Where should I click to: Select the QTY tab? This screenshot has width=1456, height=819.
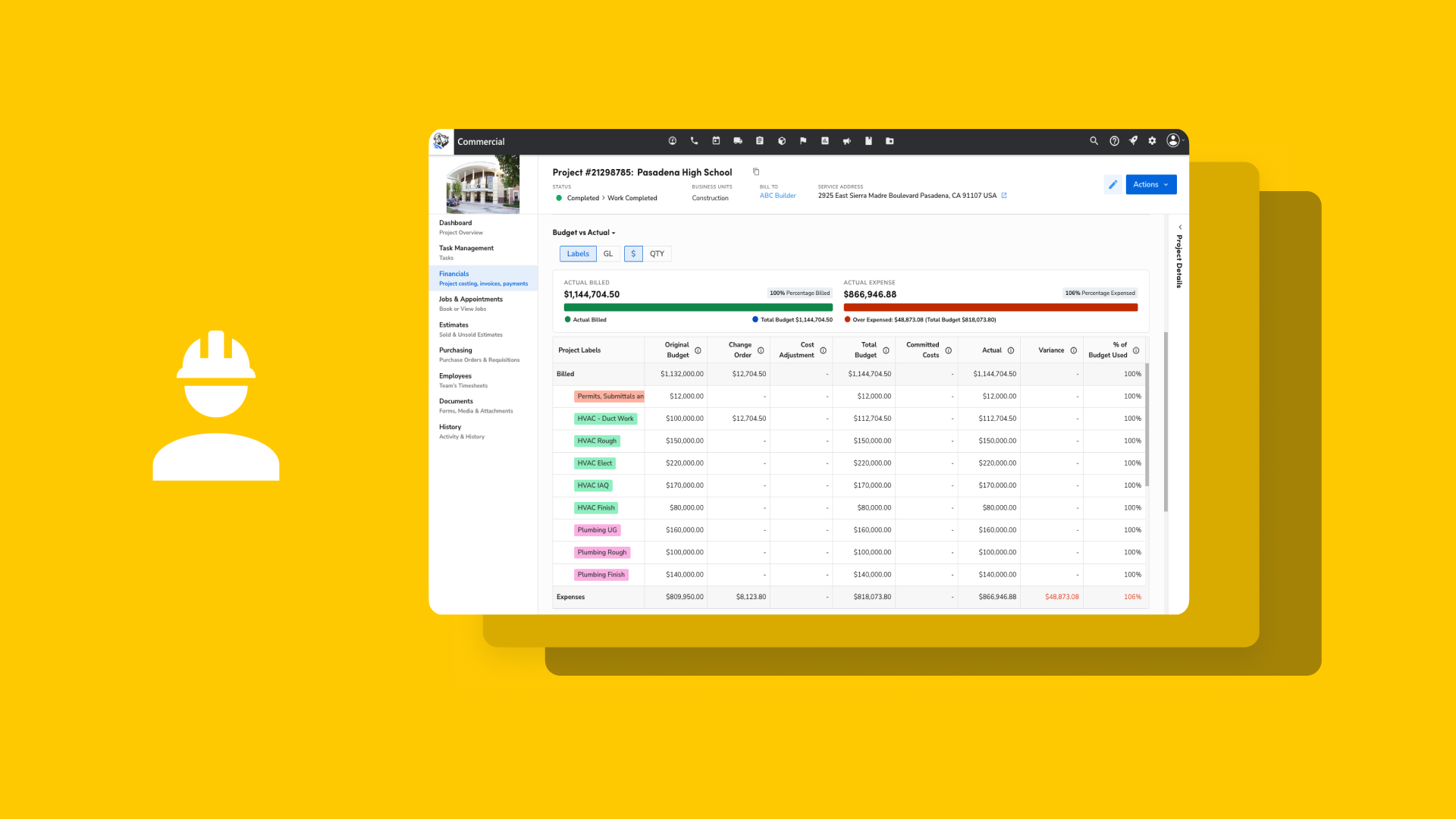click(657, 253)
